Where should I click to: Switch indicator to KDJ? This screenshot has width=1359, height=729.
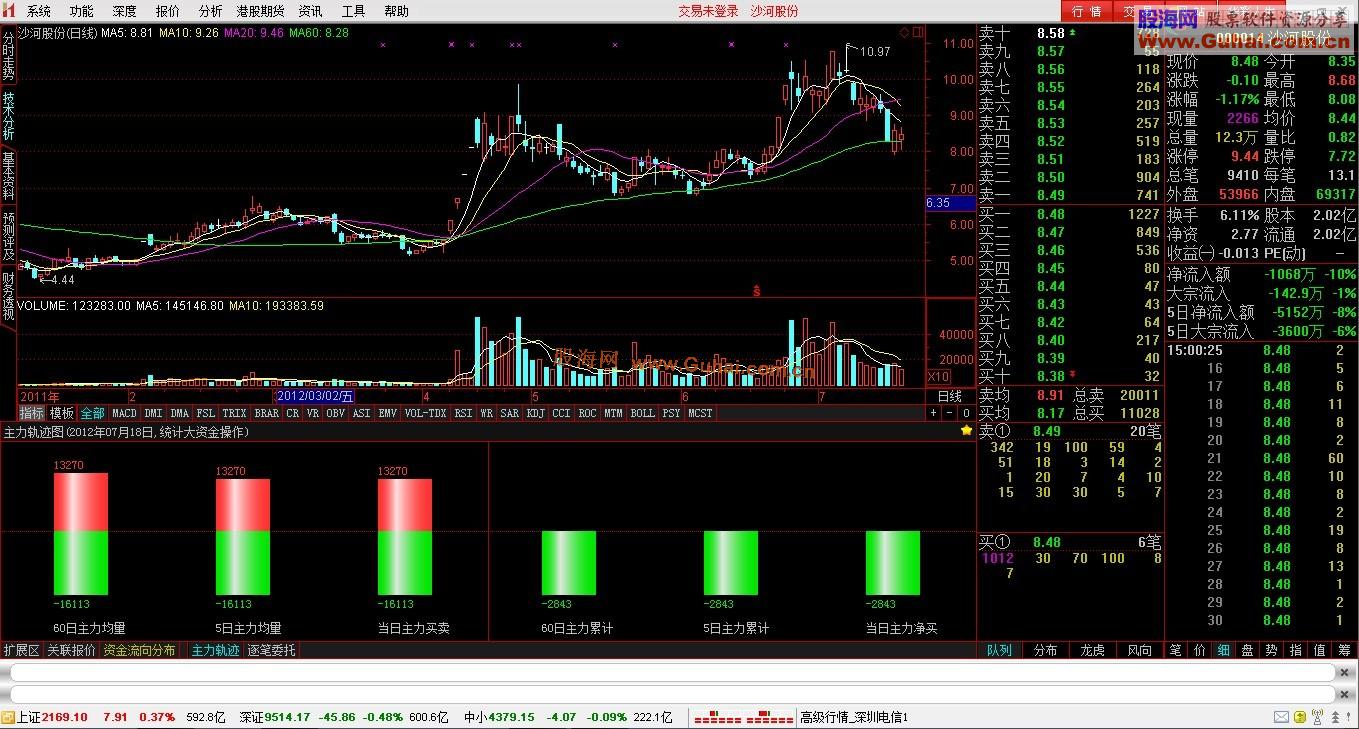[535, 413]
